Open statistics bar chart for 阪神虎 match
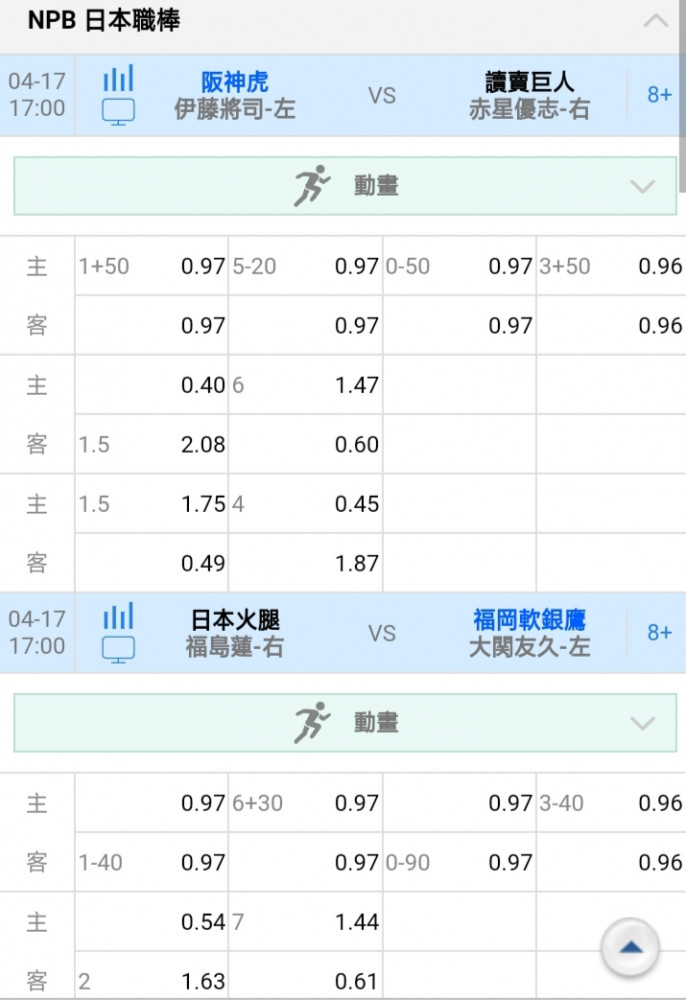The image size is (686, 1000). click(119, 78)
